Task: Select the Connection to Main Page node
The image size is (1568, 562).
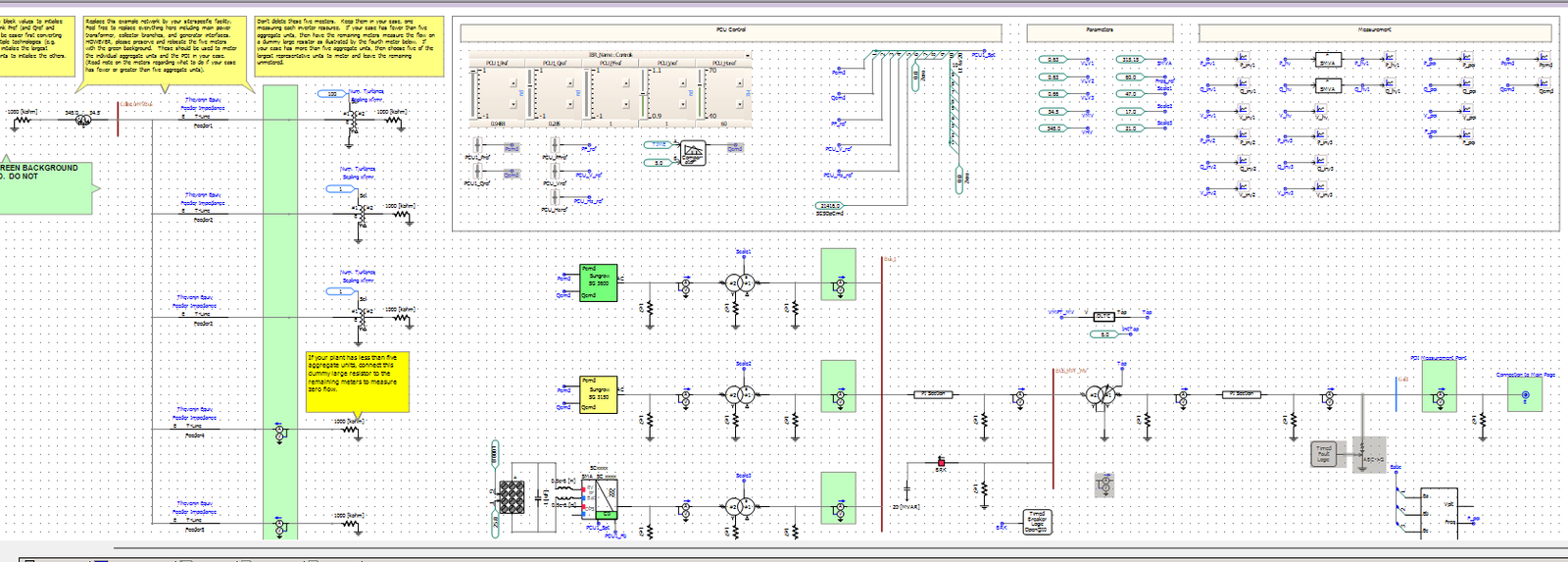Action: 1525,395
